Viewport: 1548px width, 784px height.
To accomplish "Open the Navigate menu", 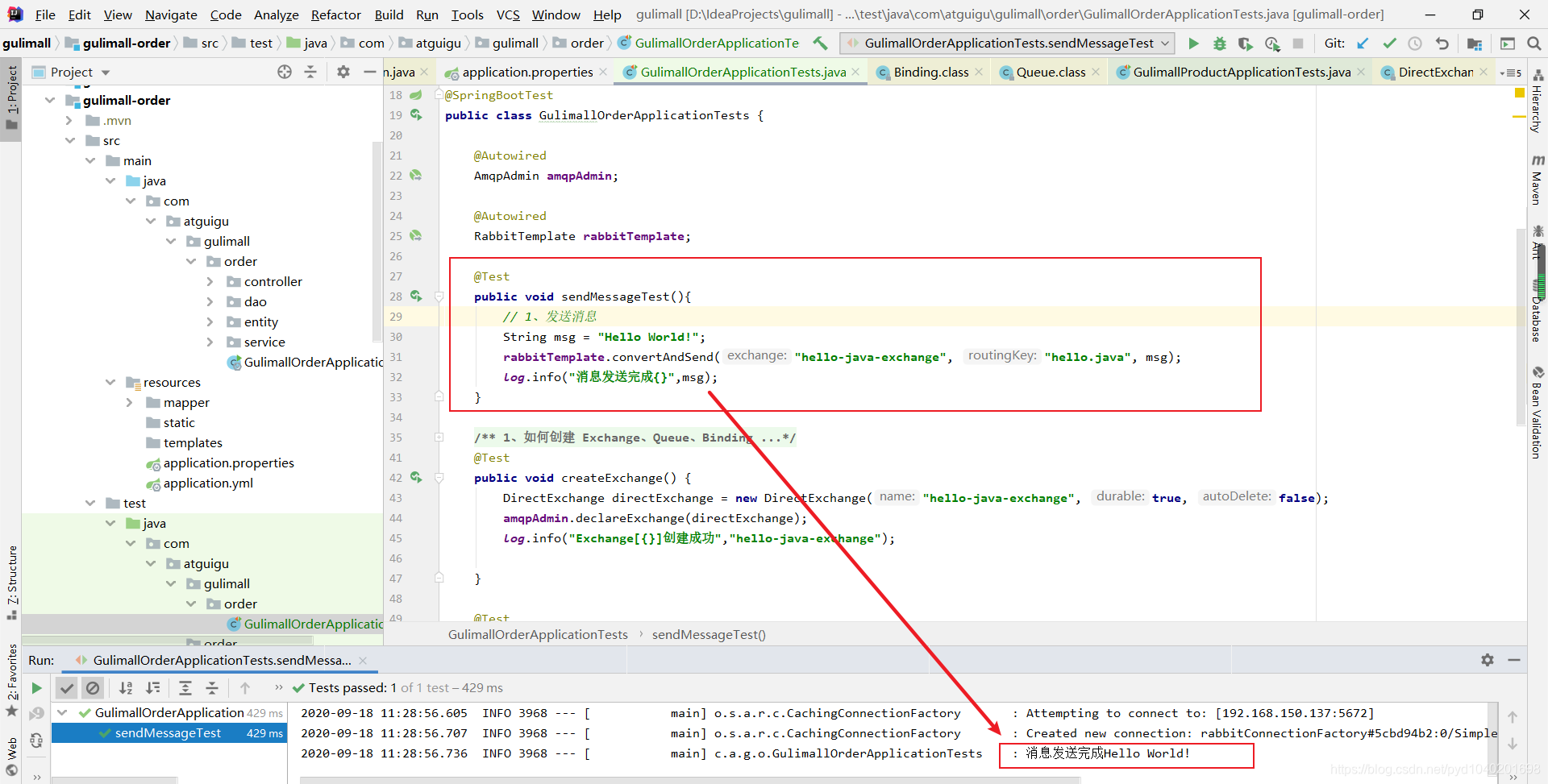I will 171,15.
